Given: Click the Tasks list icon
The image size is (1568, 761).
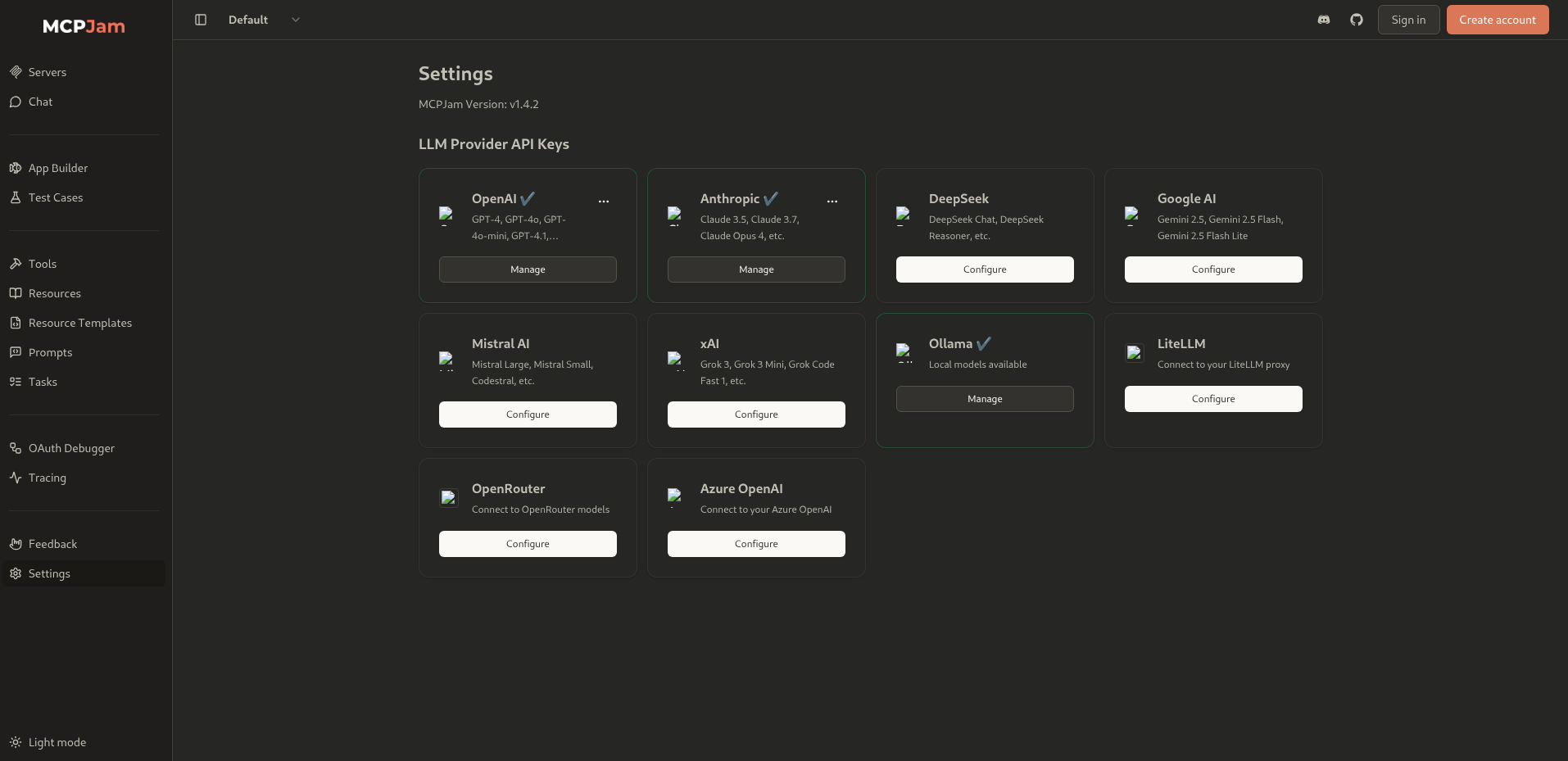Looking at the screenshot, I should coord(16,382).
